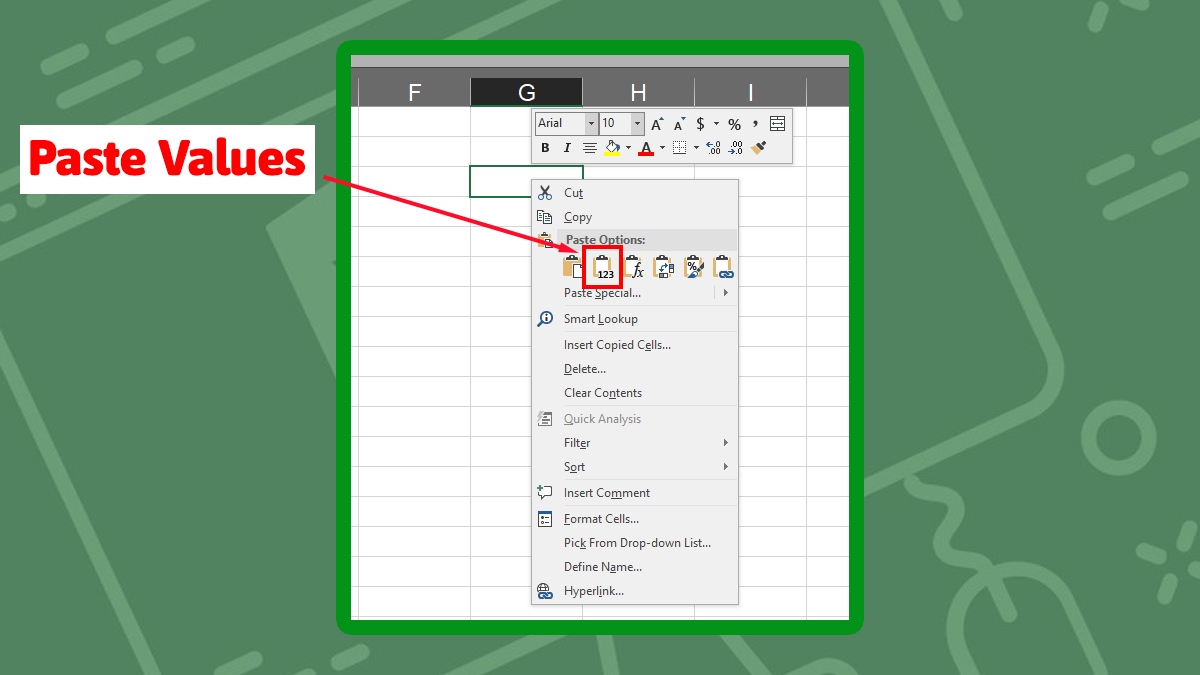Select the Paste Transpose icon
Screen dimensions: 1200x675
click(x=664, y=267)
